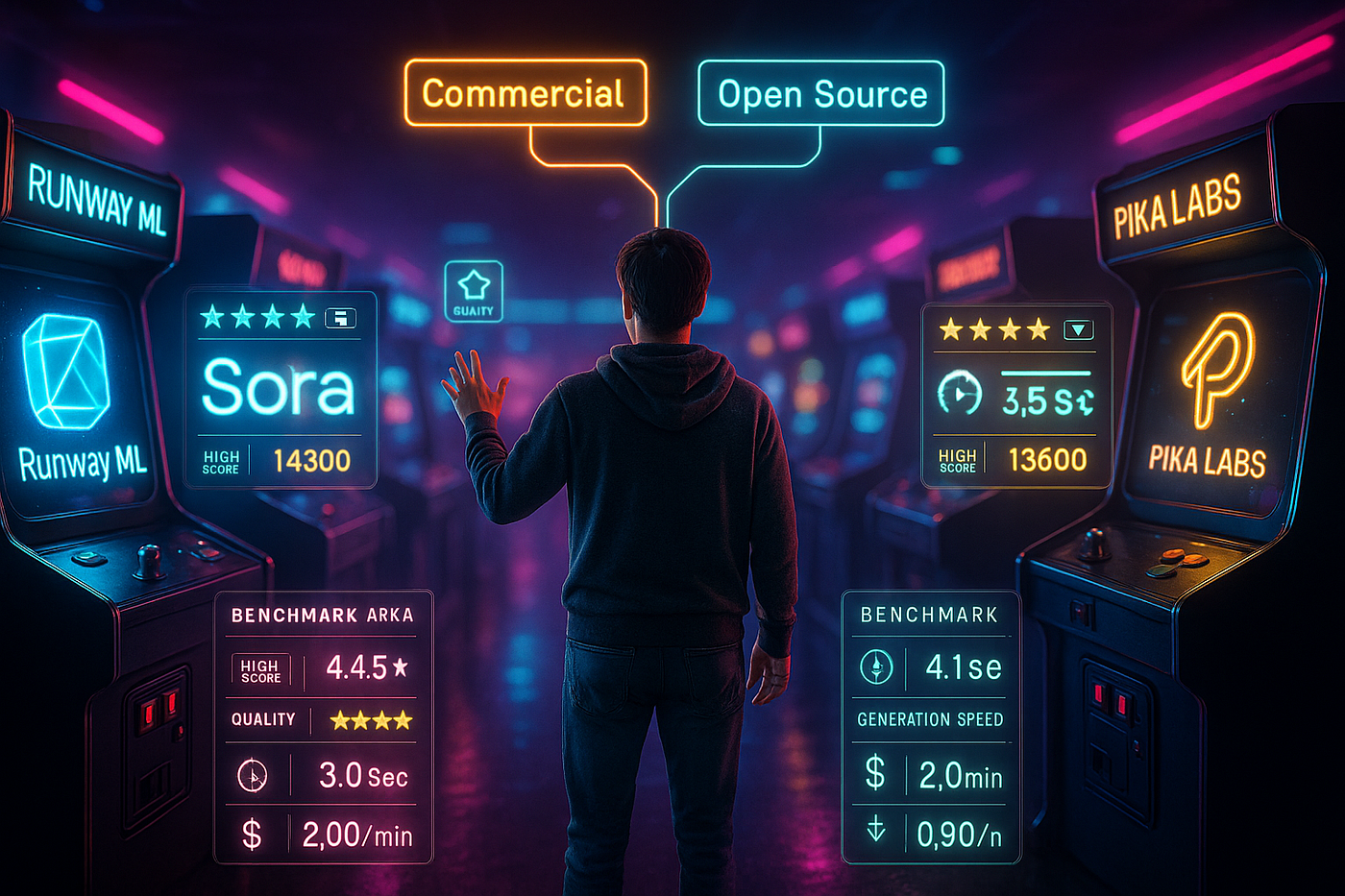Screen dimensions: 1345x896
Task: Switch to the Open Source neon tab
Action: point(821,93)
